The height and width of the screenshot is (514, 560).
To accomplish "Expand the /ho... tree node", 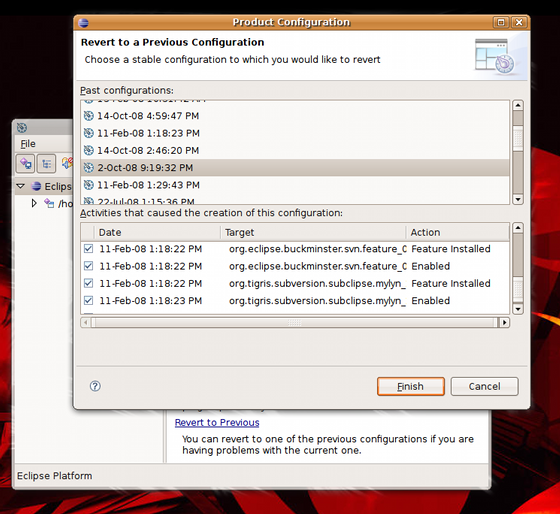I will [34, 203].
